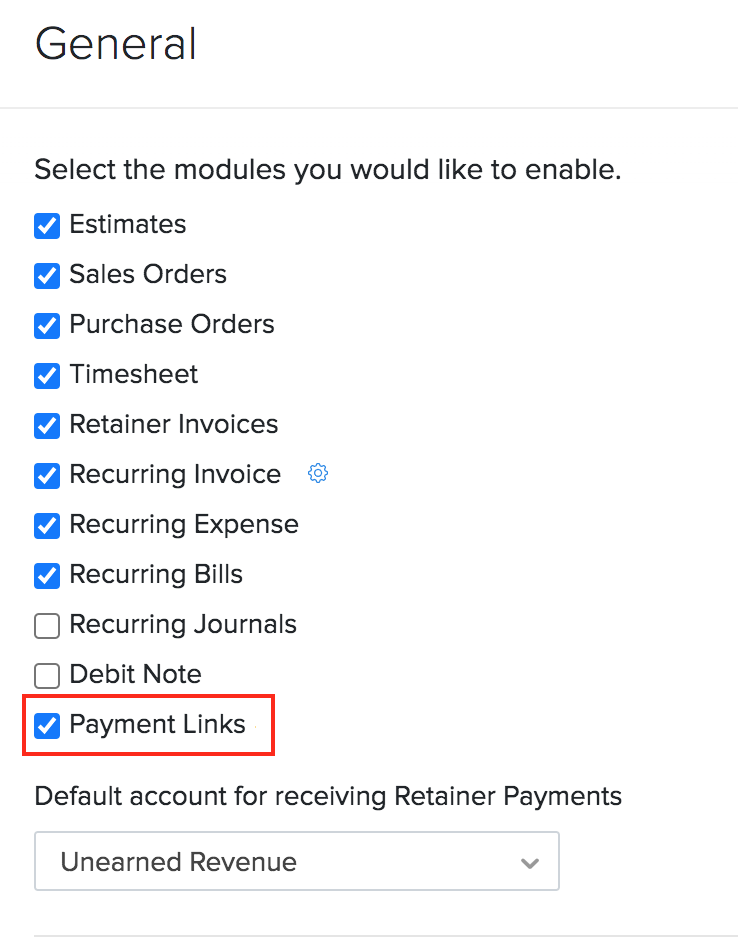Click the Estimates label text
Screen dimensions: 738x949
[x=127, y=225]
